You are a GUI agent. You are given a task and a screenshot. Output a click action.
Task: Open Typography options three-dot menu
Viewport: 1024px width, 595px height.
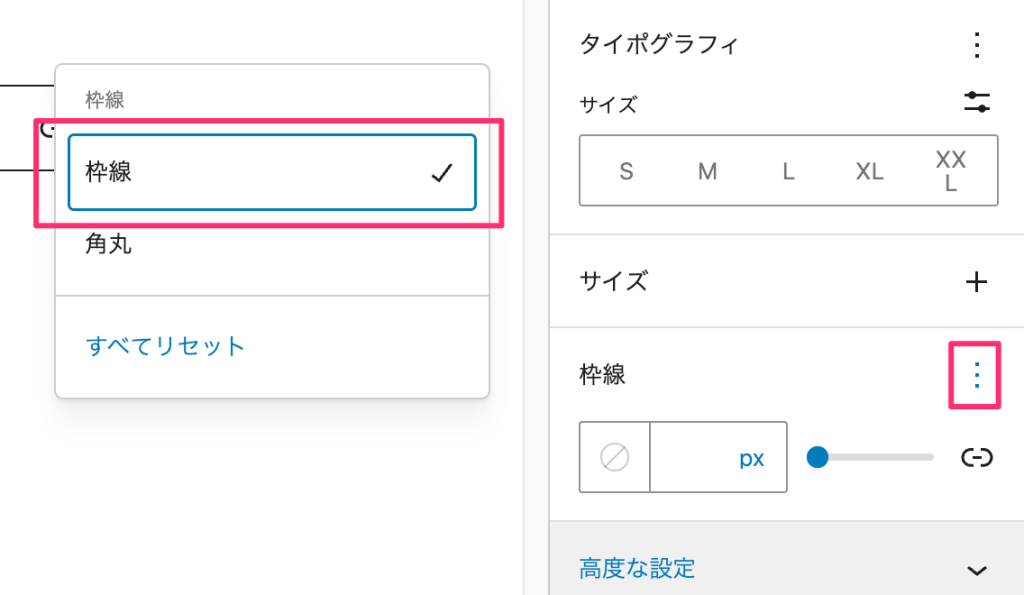(976, 45)
